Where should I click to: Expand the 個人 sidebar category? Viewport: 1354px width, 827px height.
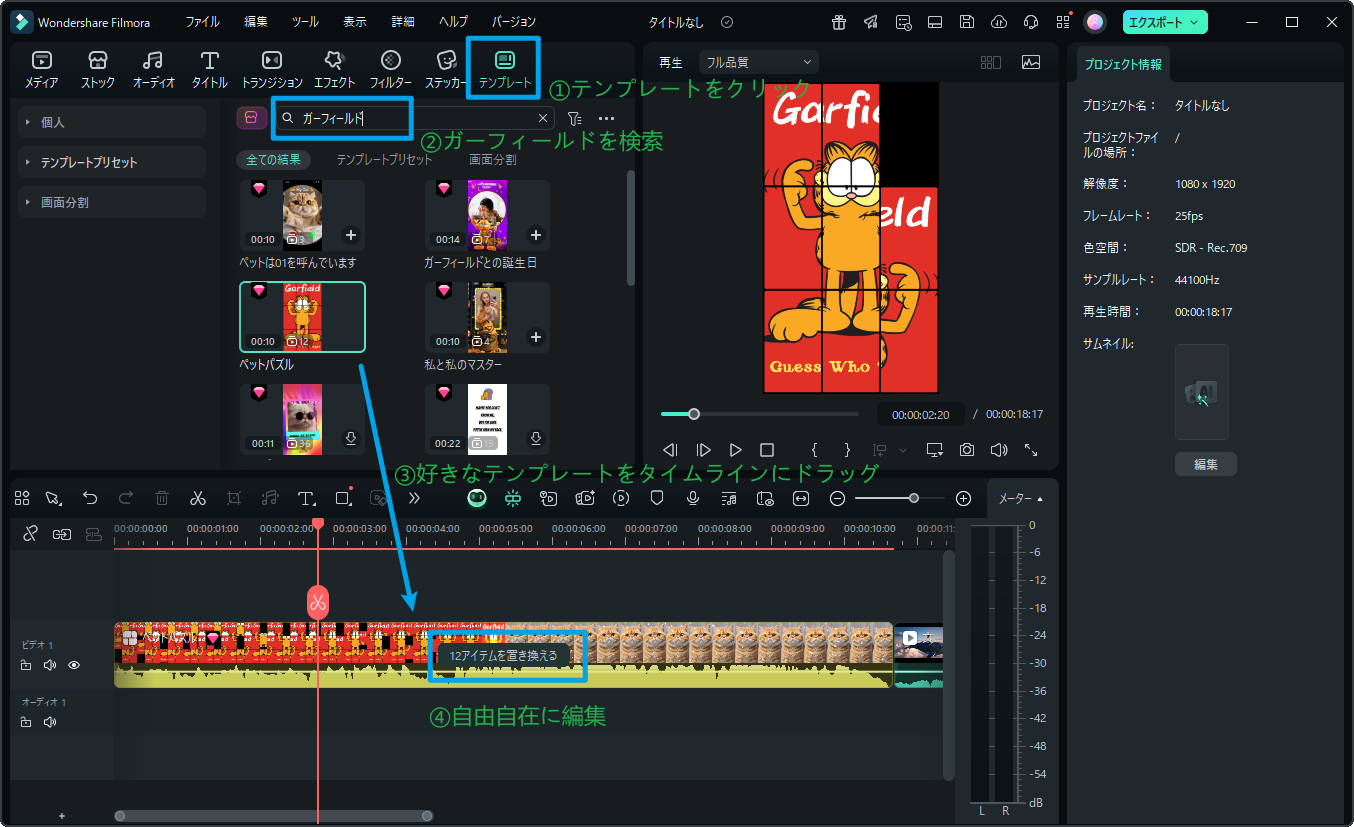[112, 122]
